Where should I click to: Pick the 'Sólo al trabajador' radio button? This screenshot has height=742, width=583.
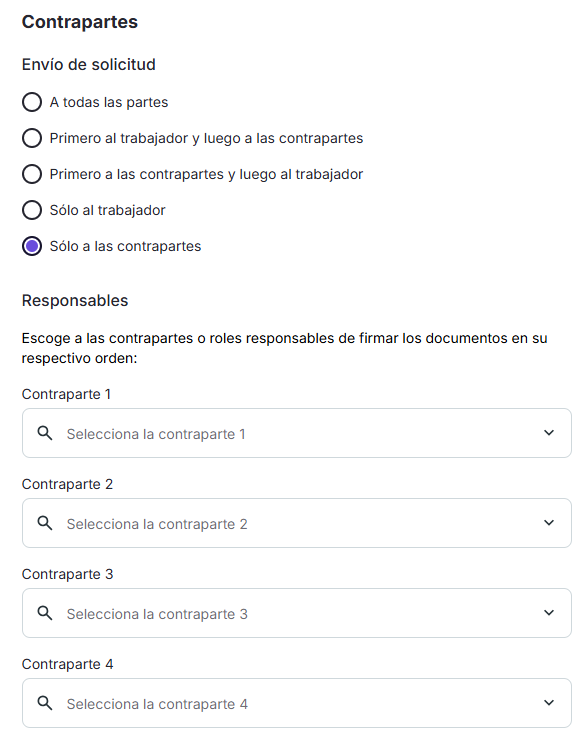coord(32,210)
